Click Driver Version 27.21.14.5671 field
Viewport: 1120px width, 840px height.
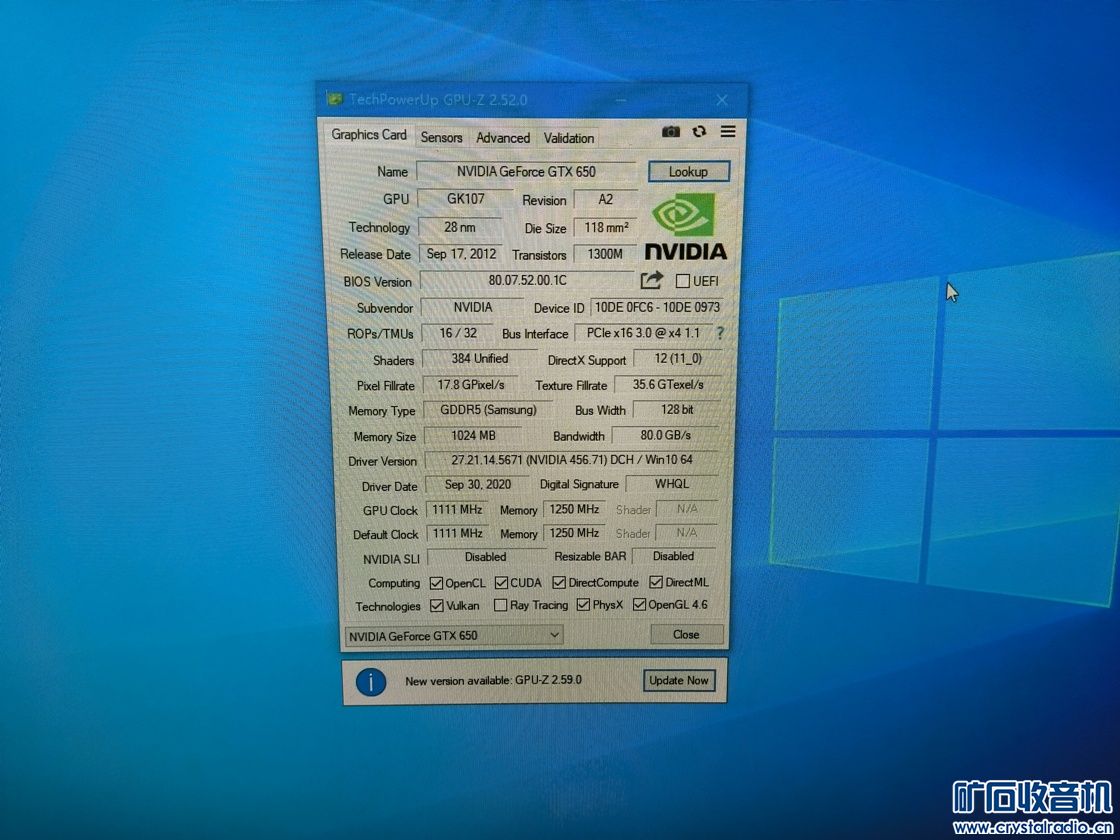pos(571,460)
